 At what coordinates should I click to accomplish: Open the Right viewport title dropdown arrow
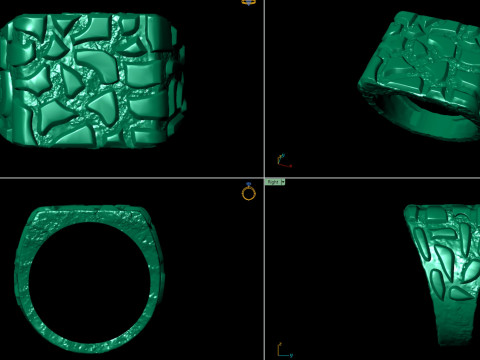coord(283,182)
